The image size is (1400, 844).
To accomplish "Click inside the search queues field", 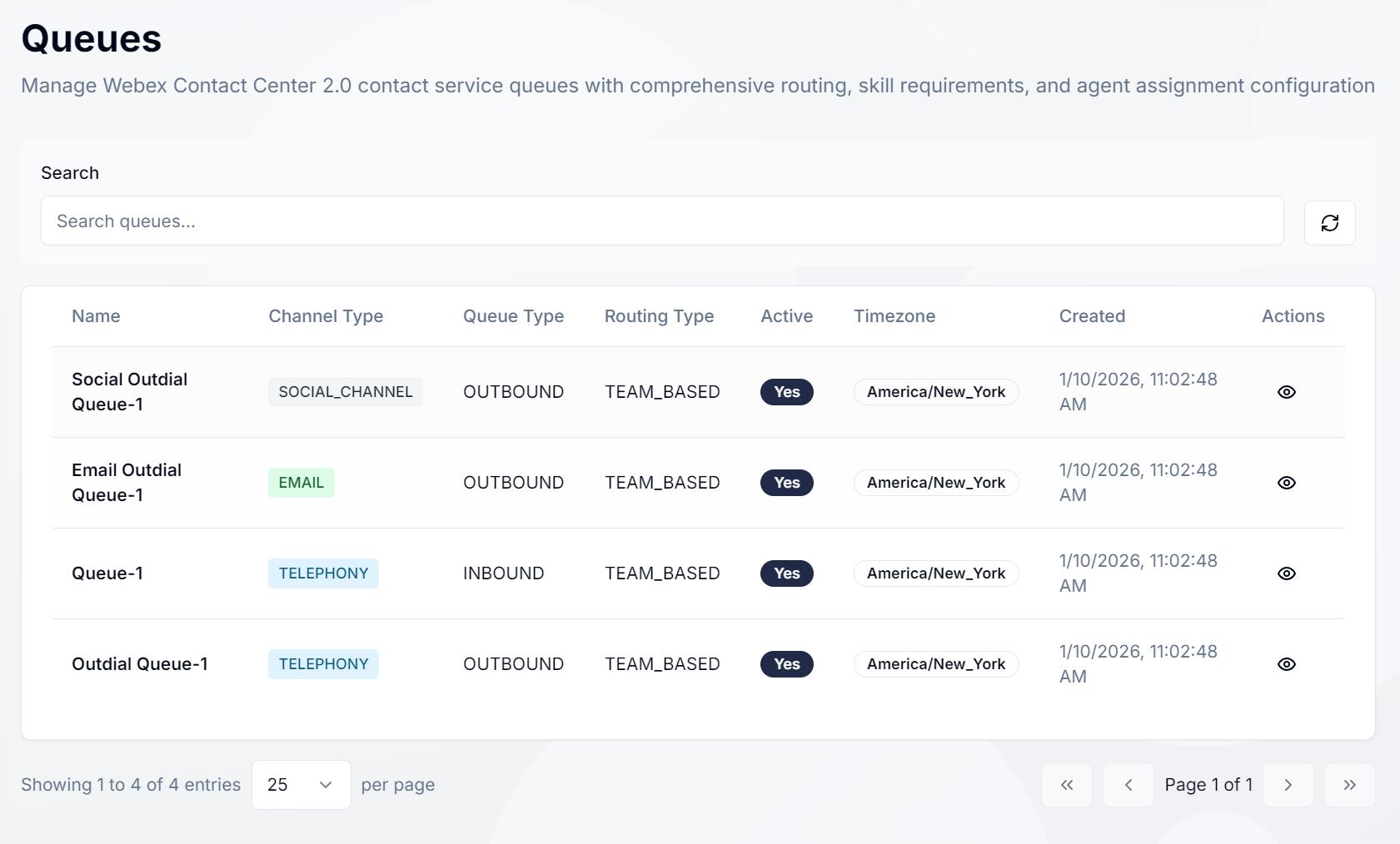I will [x=662, y=221].
